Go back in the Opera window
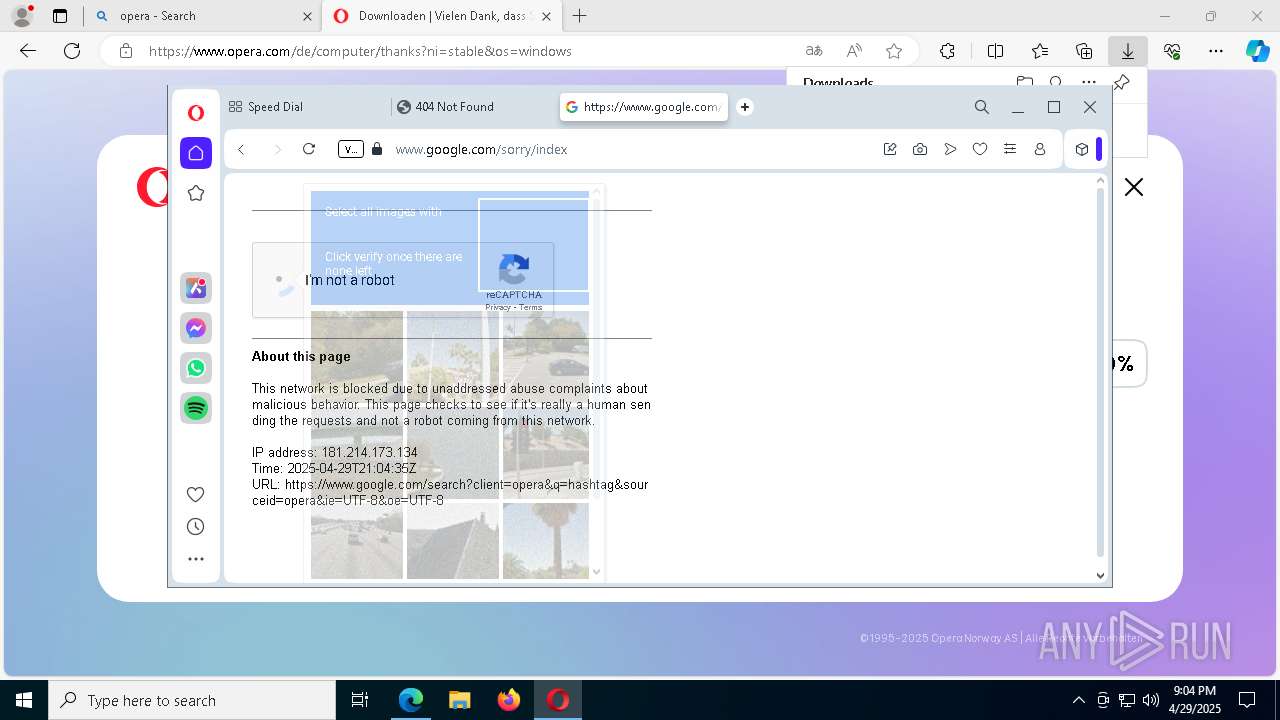Image resolution: width=1280 pixels, height=720 pixels. [x=241, y=149]
